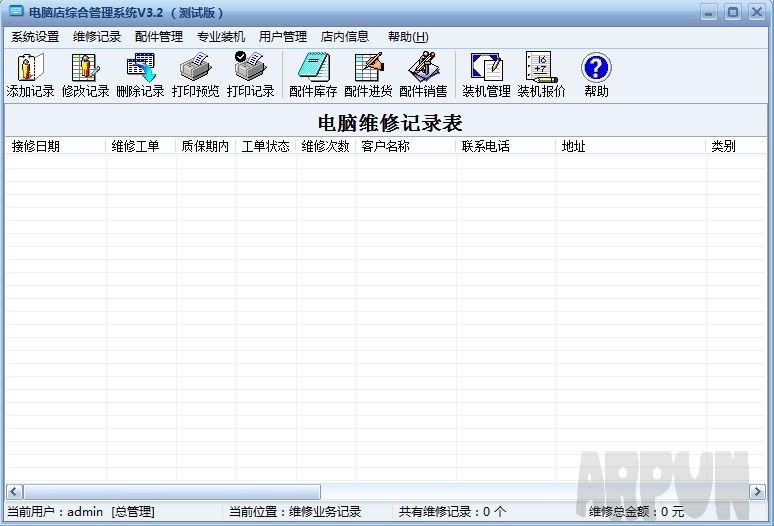Maximize the application window
Image resolution: width=774 pixels, height=526 pixels.
coord(733,12)
